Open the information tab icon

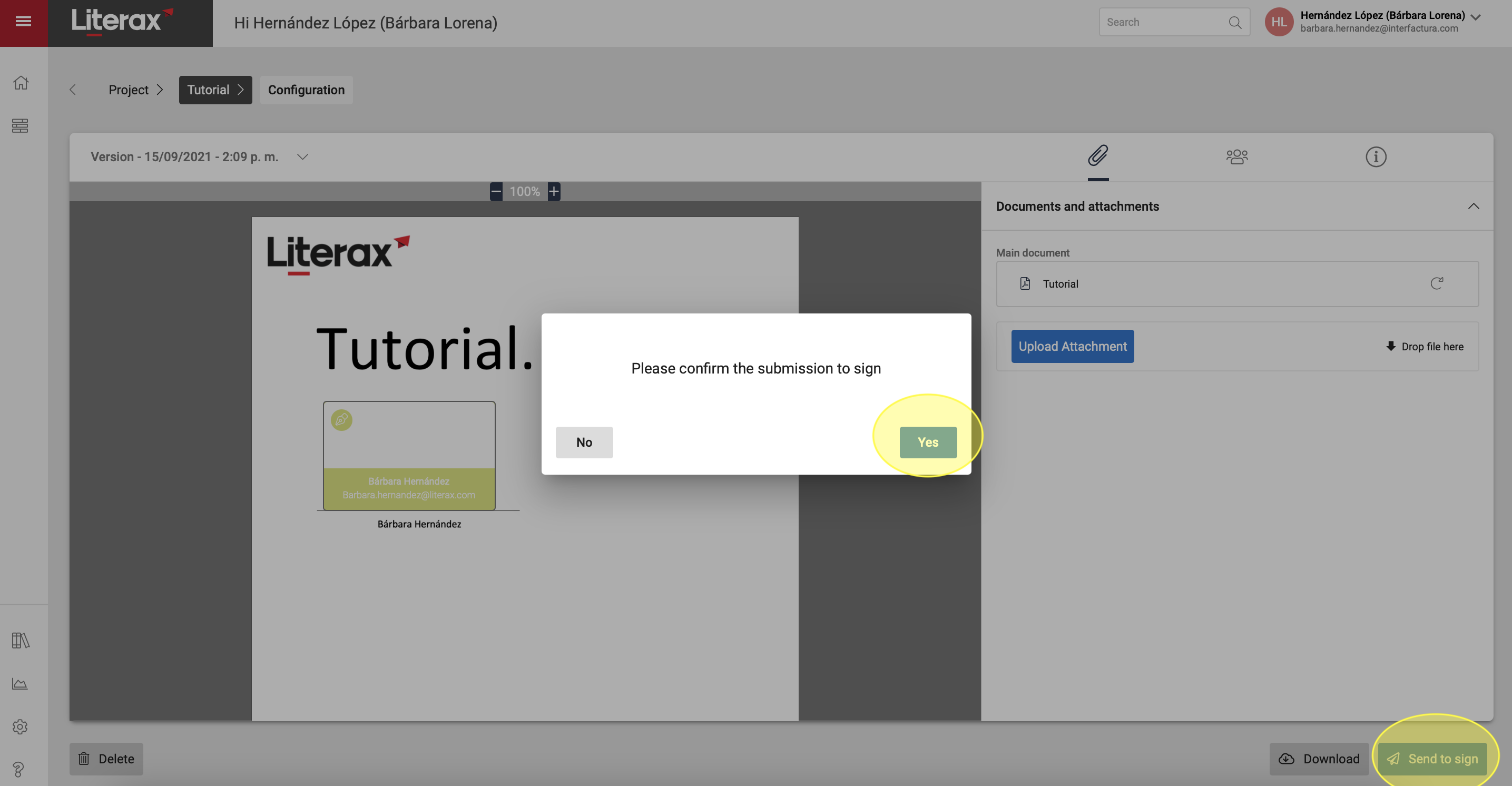pyautogui.click(x=1376, y=157)
